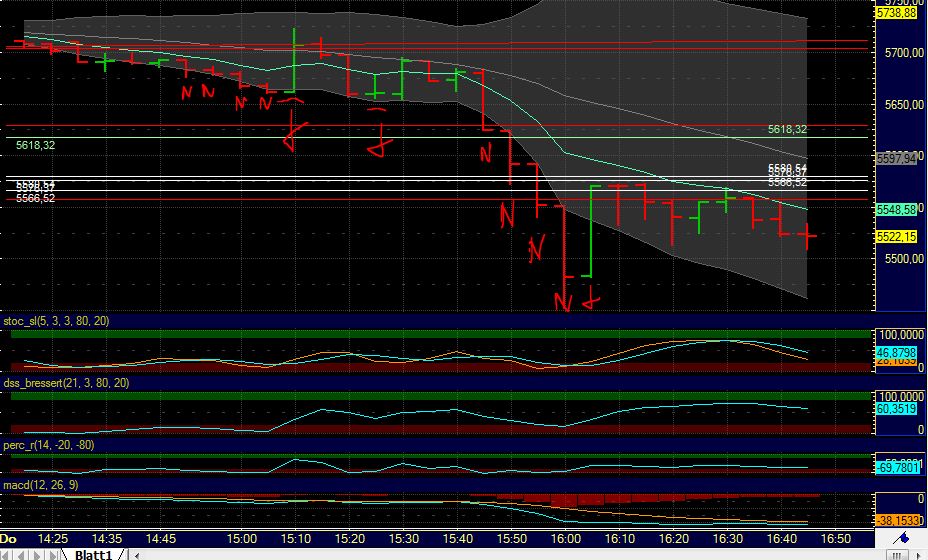Jump to last sheet using tab arrow
Image resolution: width=928 pixels, height=560 pixels.
[x=55, y=554]
